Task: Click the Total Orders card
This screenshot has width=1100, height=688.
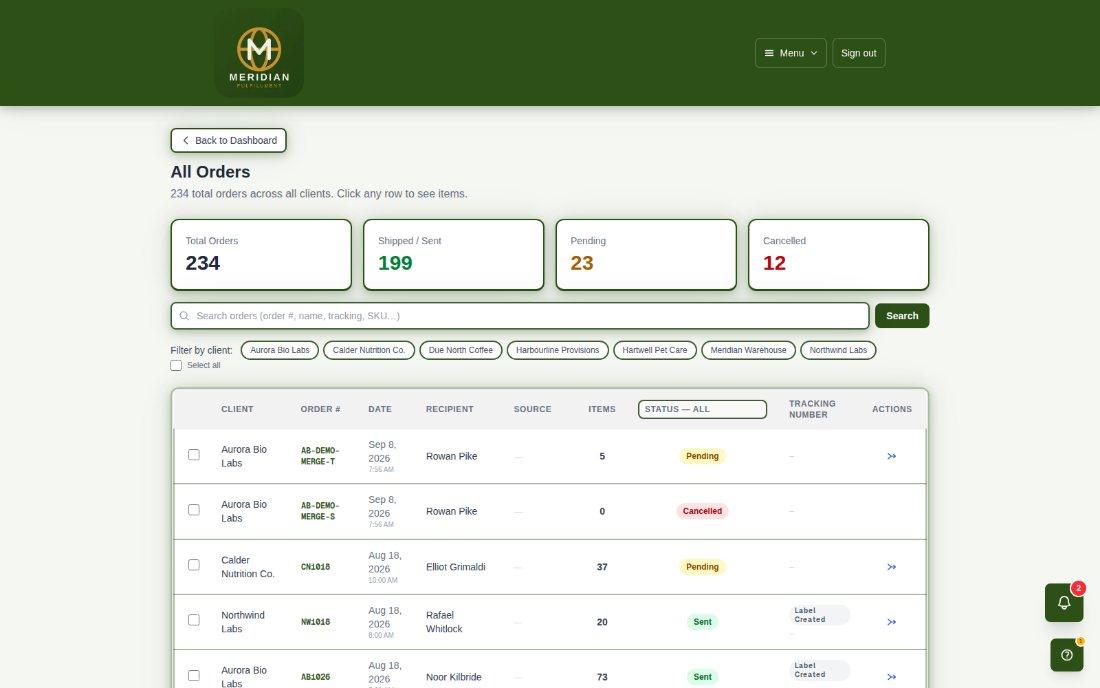Action: [x=261, y=255]
